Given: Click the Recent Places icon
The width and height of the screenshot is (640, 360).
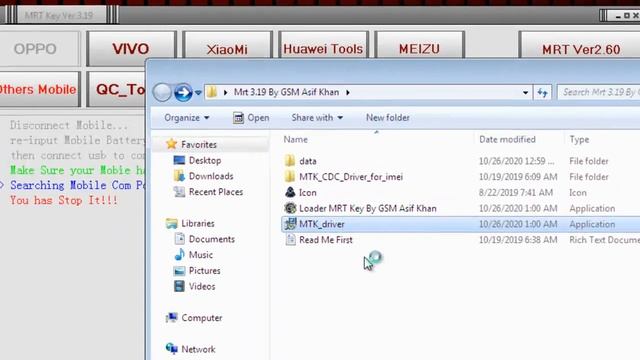Looking at the screenshot, I should coord(179,192).
